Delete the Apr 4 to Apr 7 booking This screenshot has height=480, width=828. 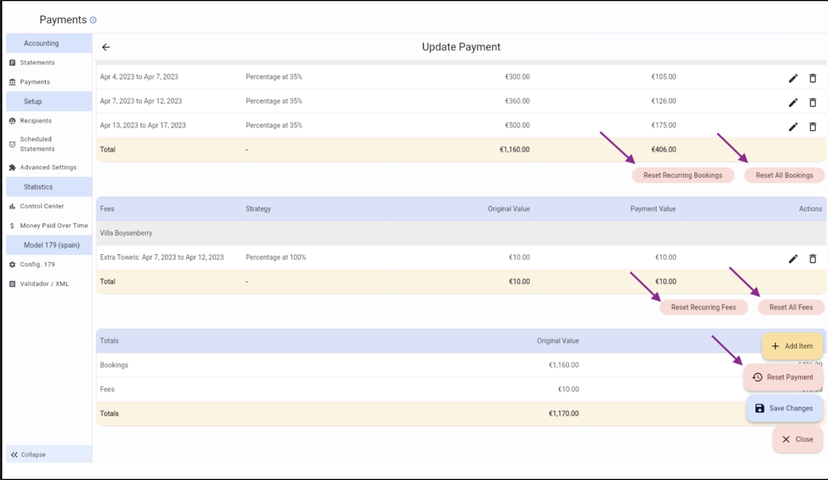coord(812,77)
